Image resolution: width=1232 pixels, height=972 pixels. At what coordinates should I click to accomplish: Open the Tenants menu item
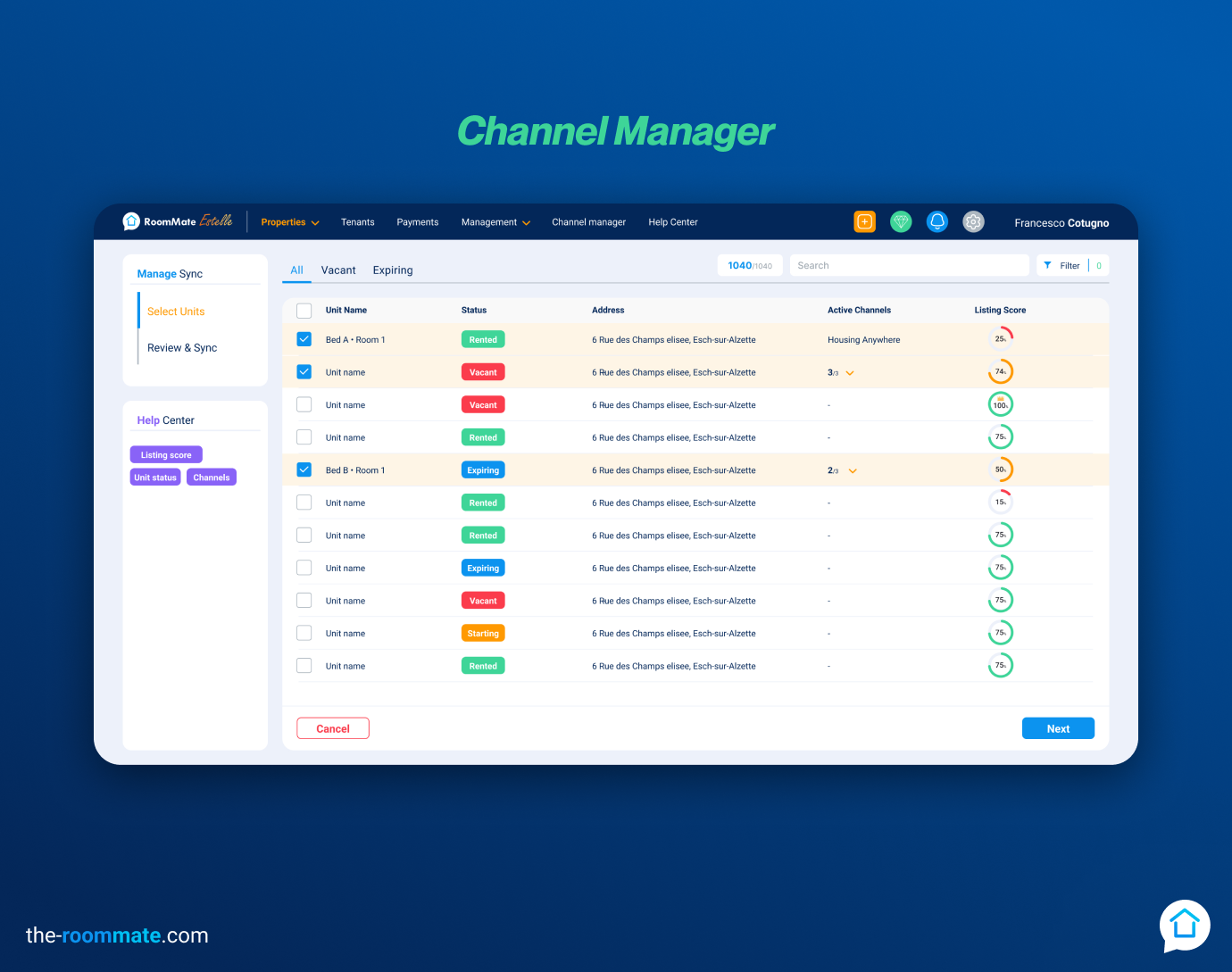358,222
